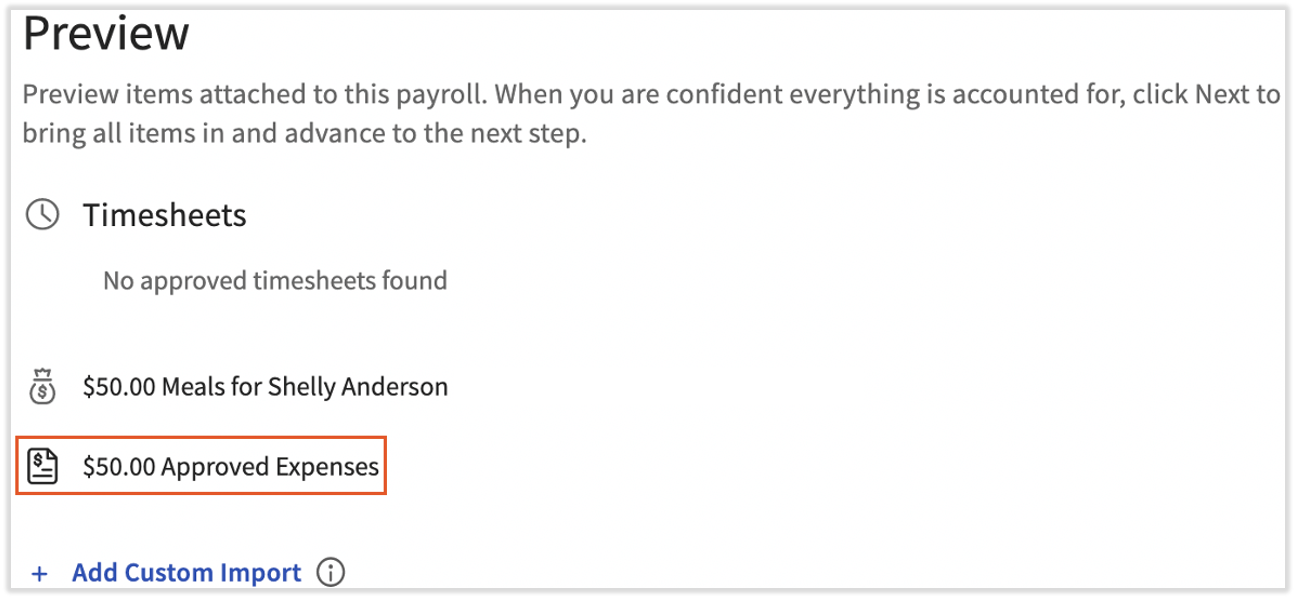Screen dimensions: 1296x598
Task: Click the $50.00 amount in the Meals line
Action: 119,387
